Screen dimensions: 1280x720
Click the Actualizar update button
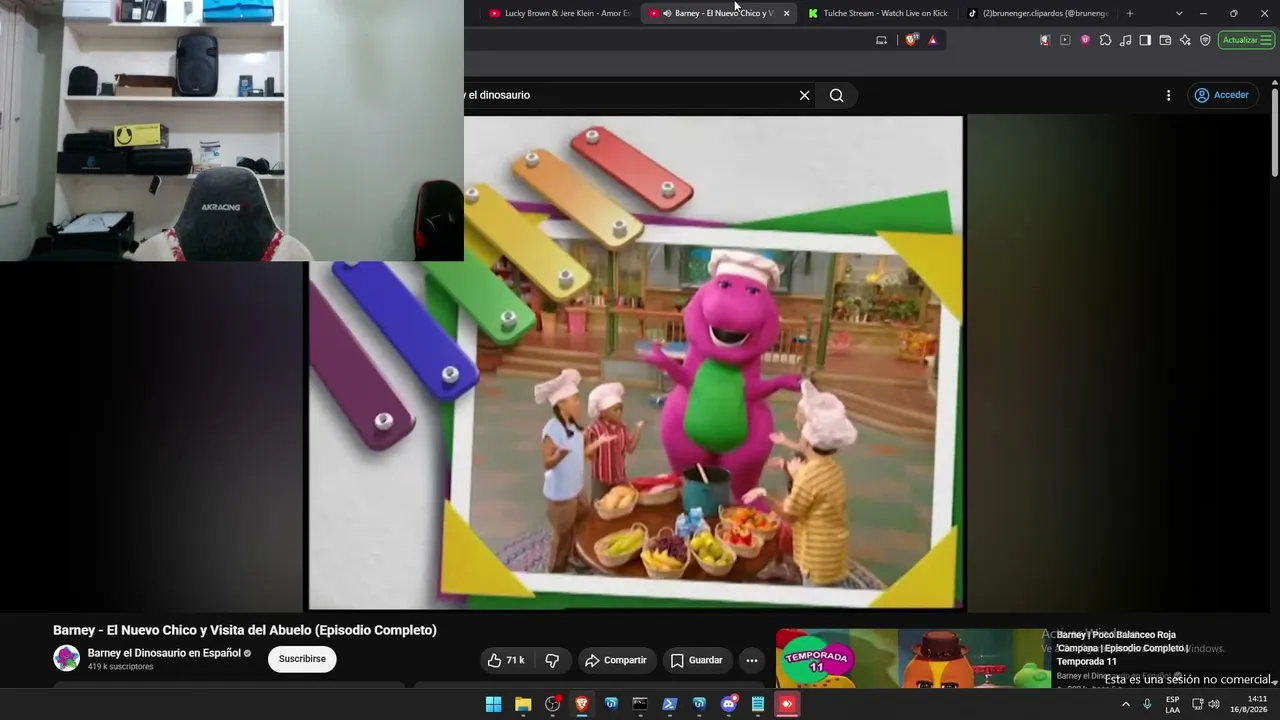(1246, 40)
